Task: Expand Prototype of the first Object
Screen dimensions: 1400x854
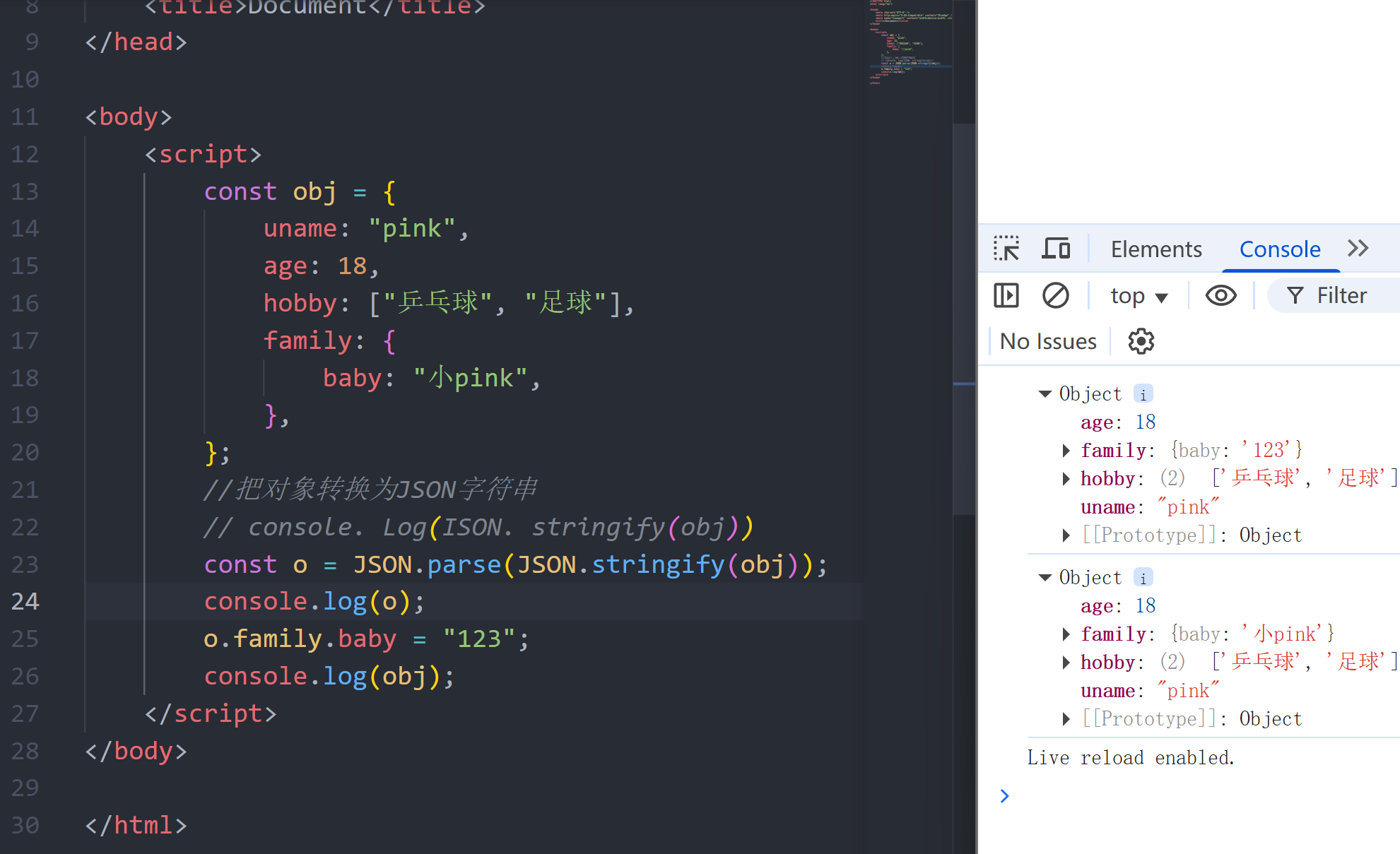Action: tap(1066, 535)
